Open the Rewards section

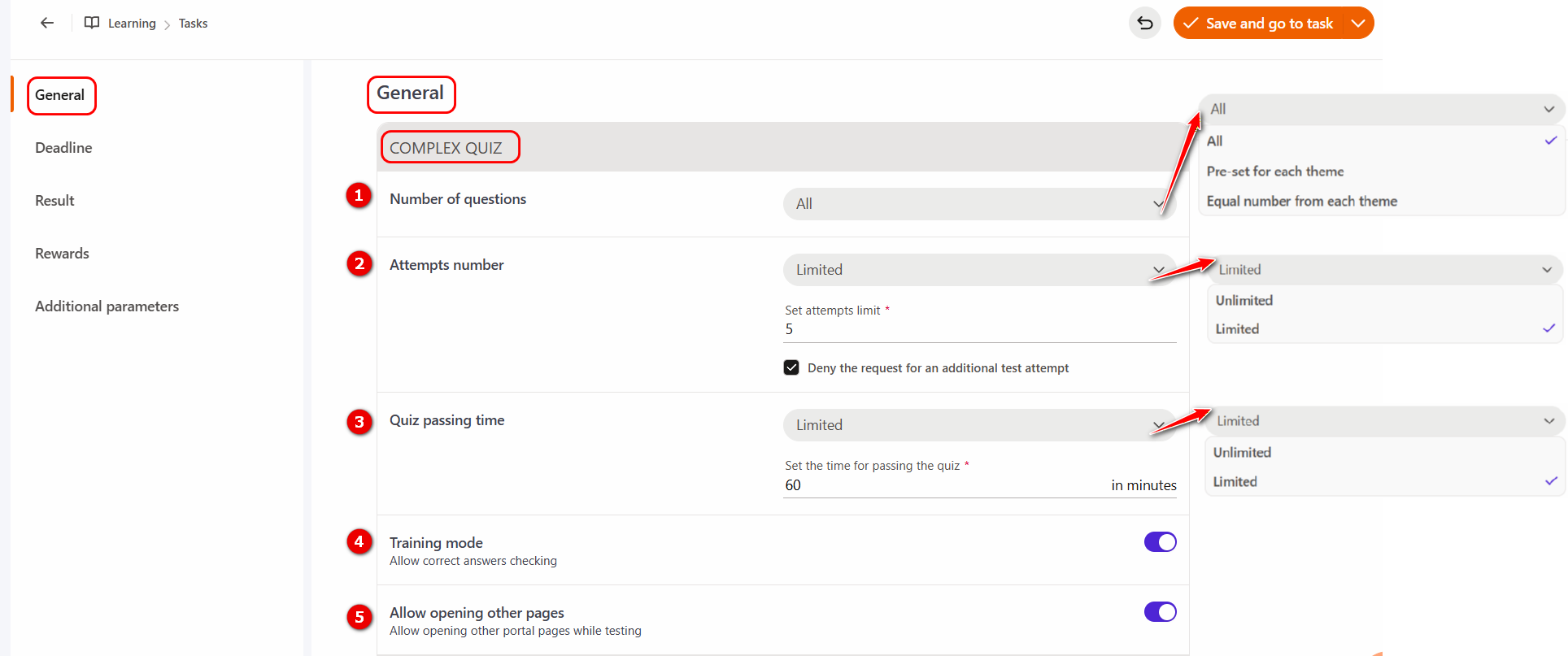pos(62,254)
